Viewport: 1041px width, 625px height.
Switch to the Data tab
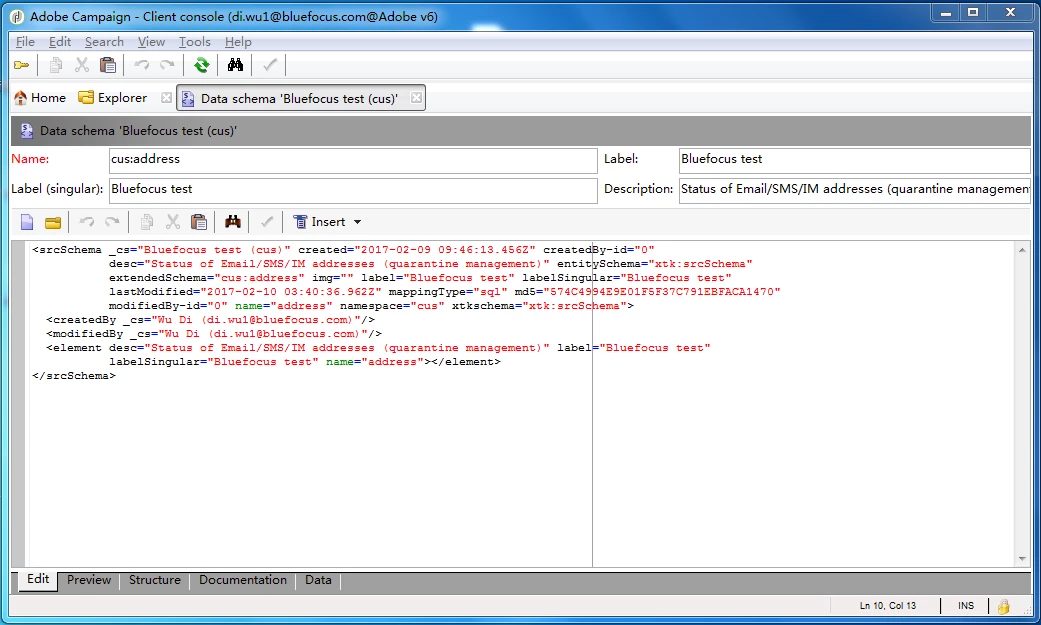pos(318,580)
